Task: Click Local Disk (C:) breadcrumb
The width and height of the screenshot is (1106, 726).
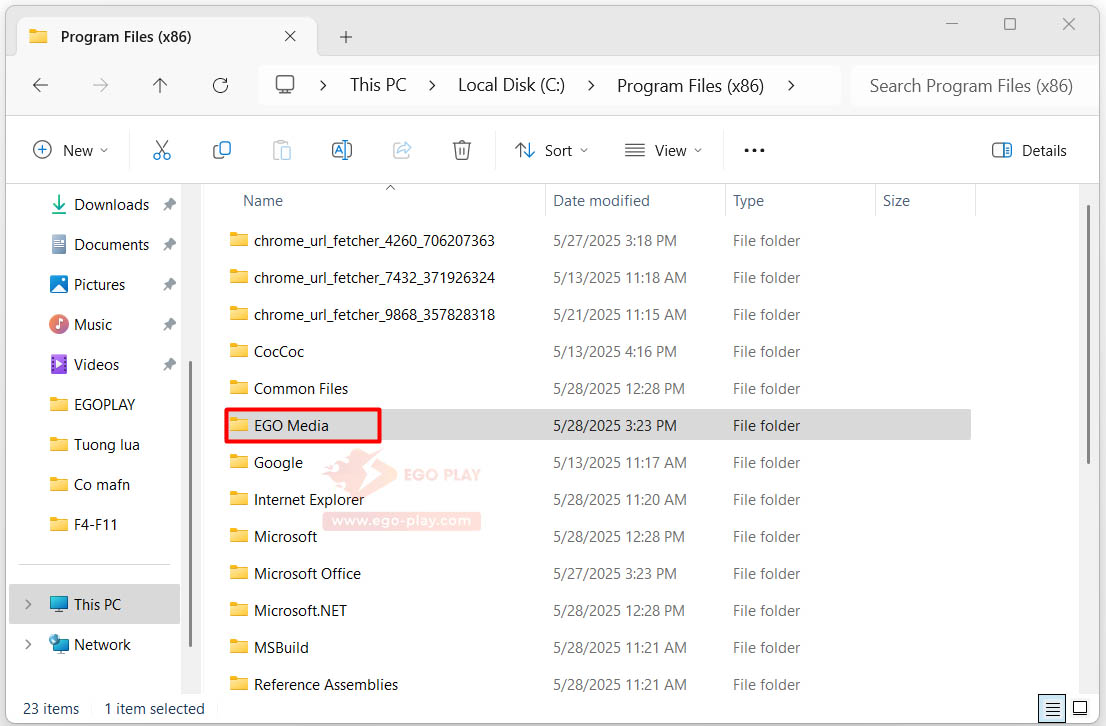Action: (x=511, y=85)
